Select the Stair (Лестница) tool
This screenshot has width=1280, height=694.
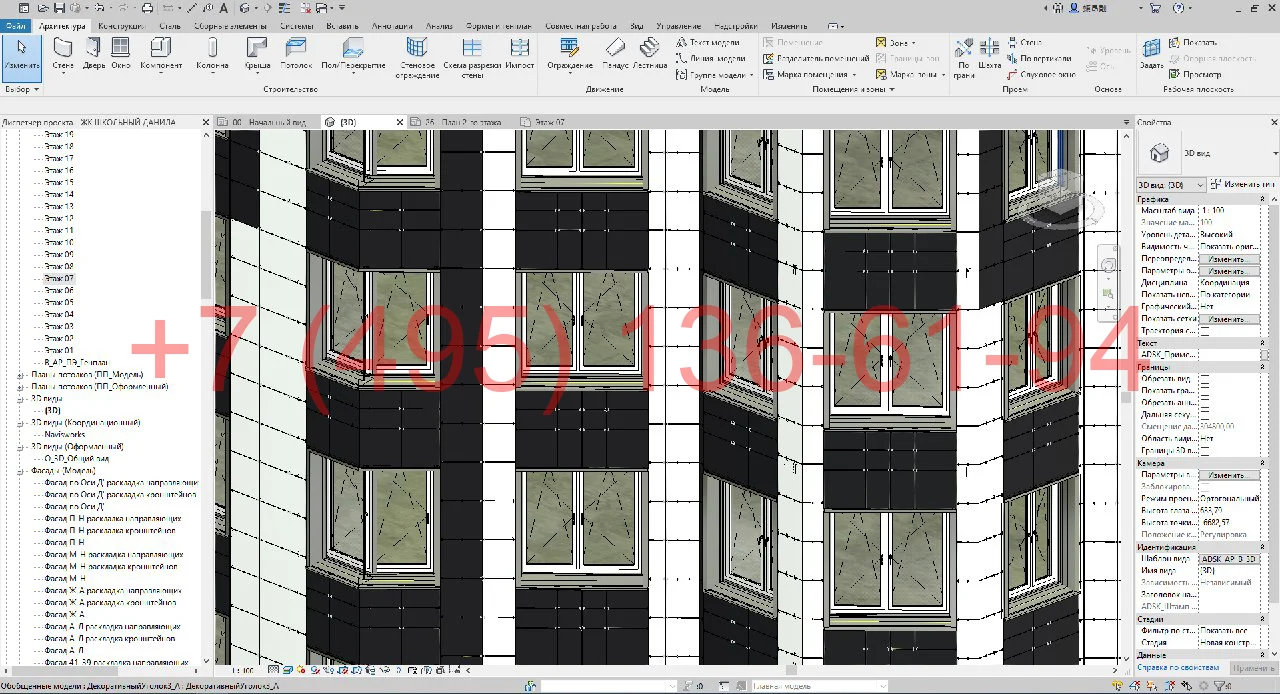(650, 54)
